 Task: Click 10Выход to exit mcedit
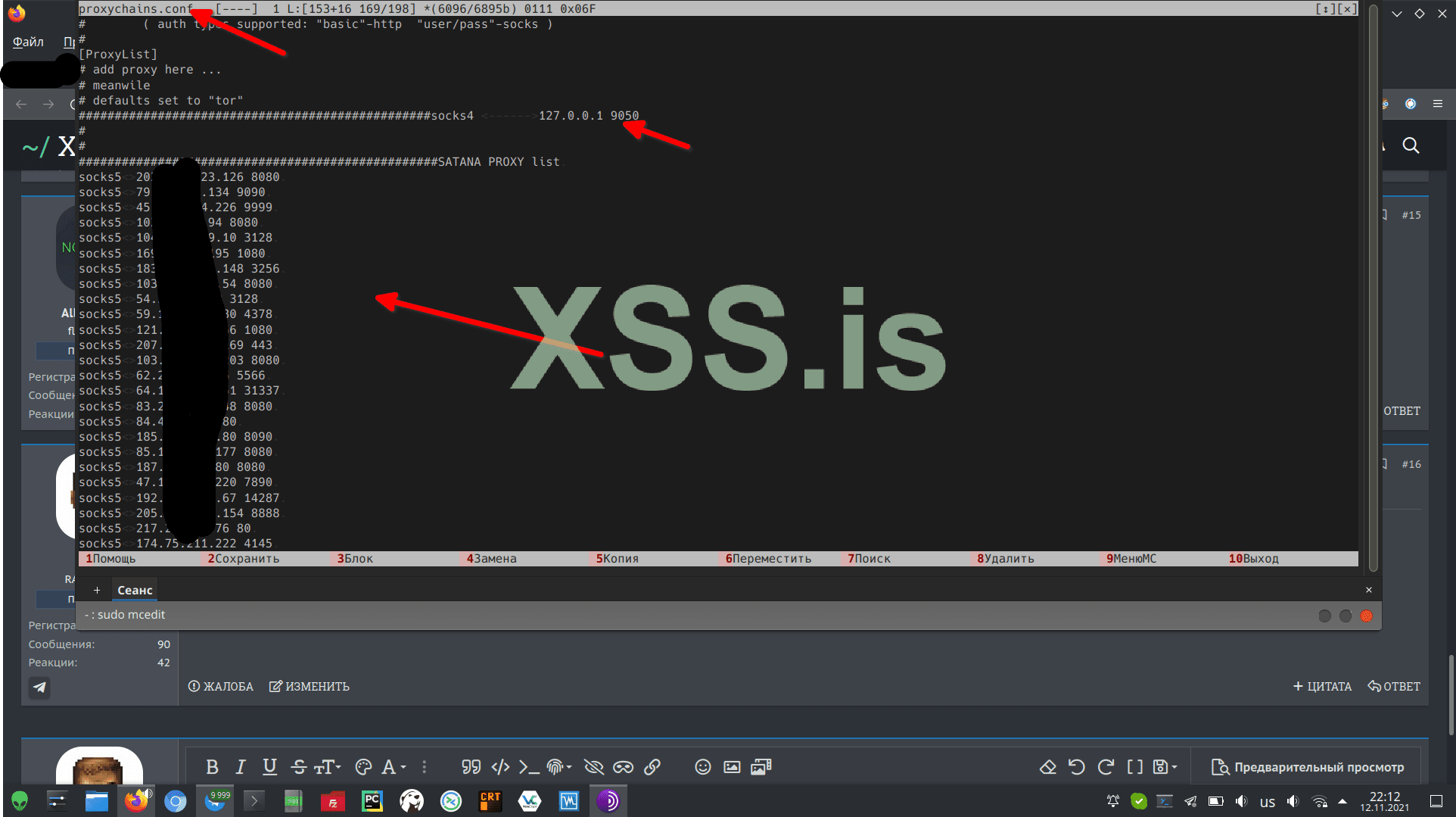(1254, 559)
